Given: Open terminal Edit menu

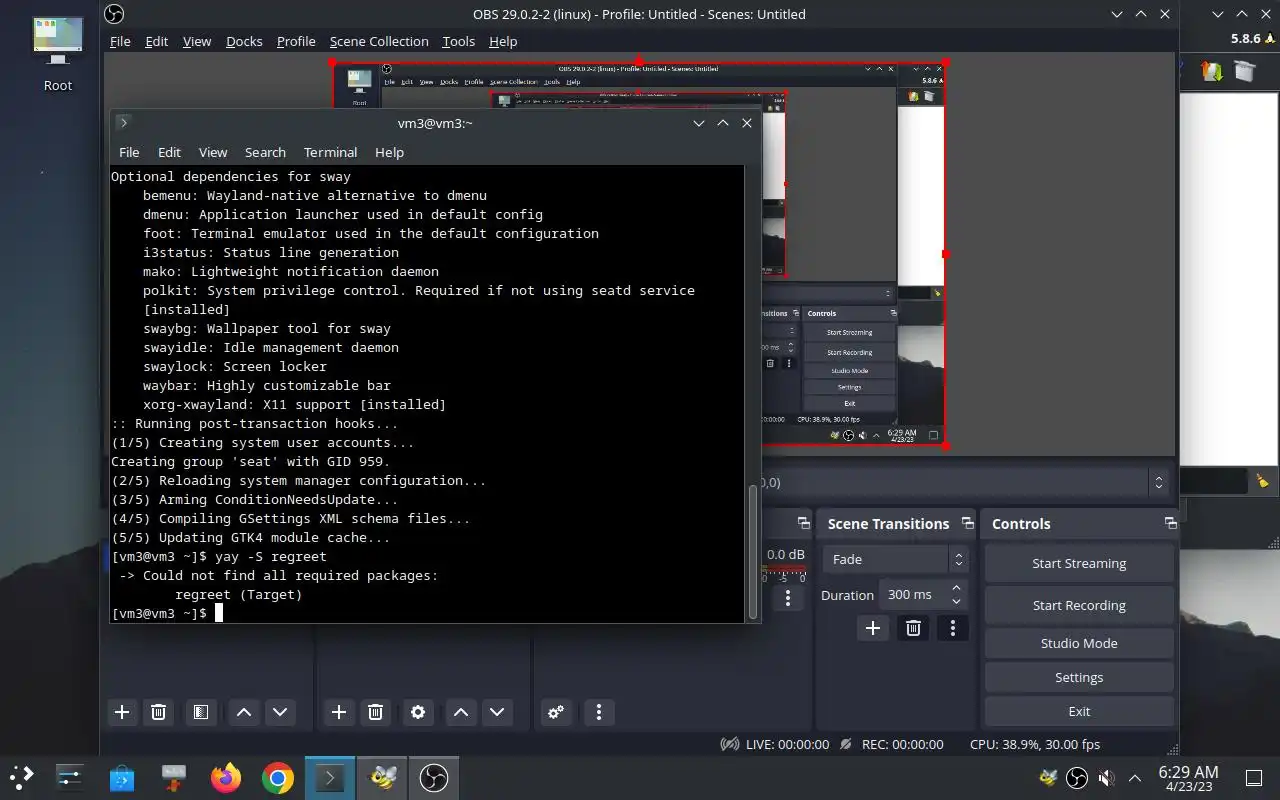Looking at the screenshot, I should click(x=169, y=152).
